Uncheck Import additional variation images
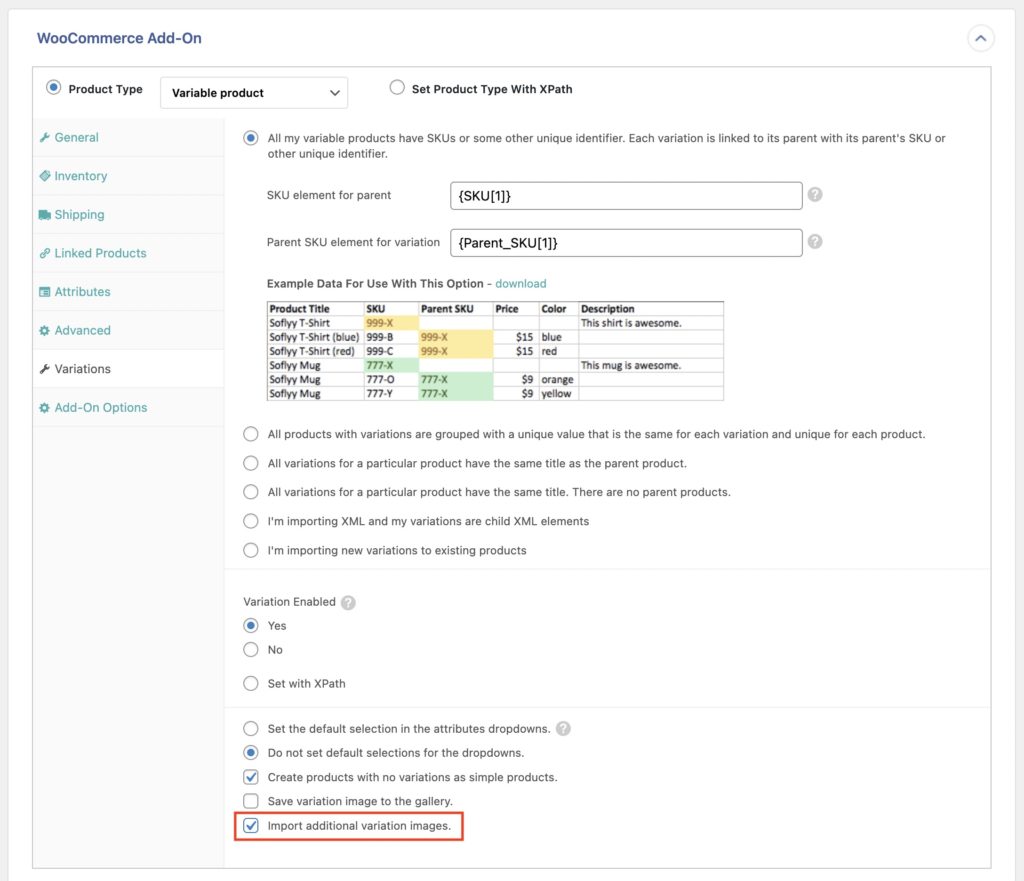Screen dimensions: 1024x881 [251, 826]
